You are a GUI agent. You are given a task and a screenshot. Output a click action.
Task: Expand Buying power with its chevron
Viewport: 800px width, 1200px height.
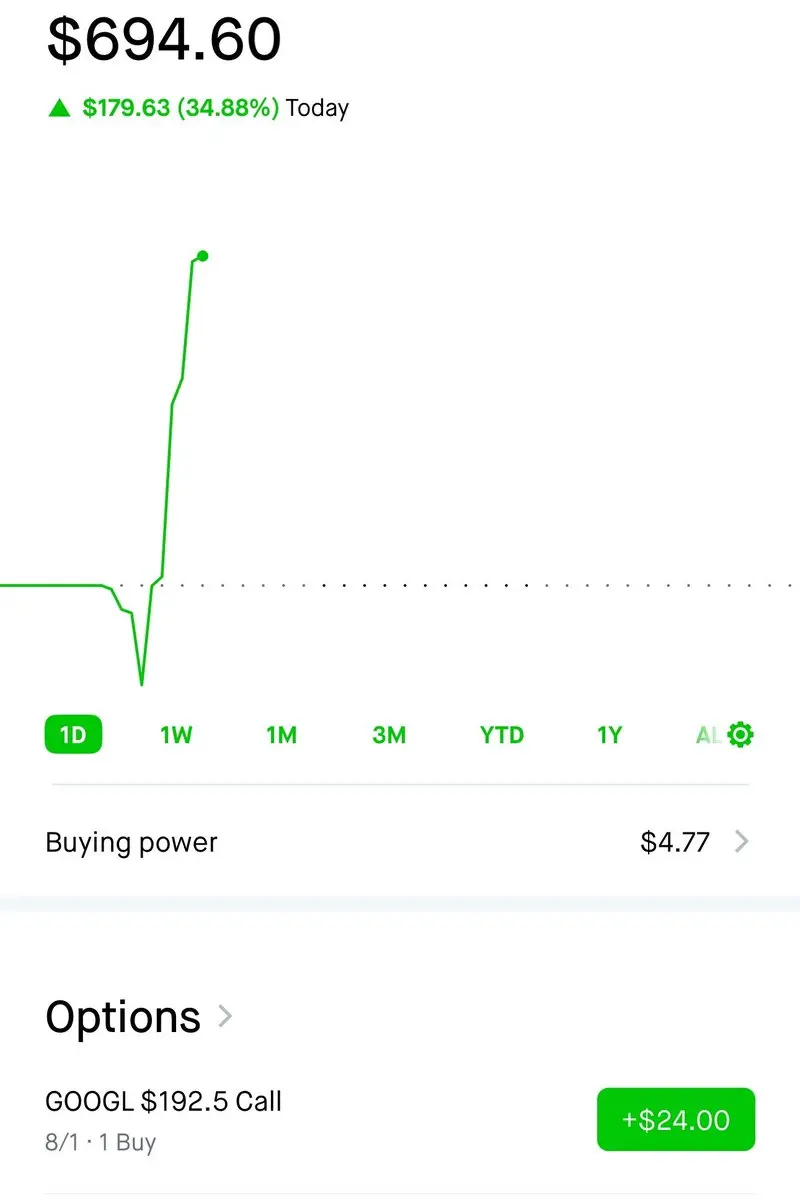click(x=741, y=842)
